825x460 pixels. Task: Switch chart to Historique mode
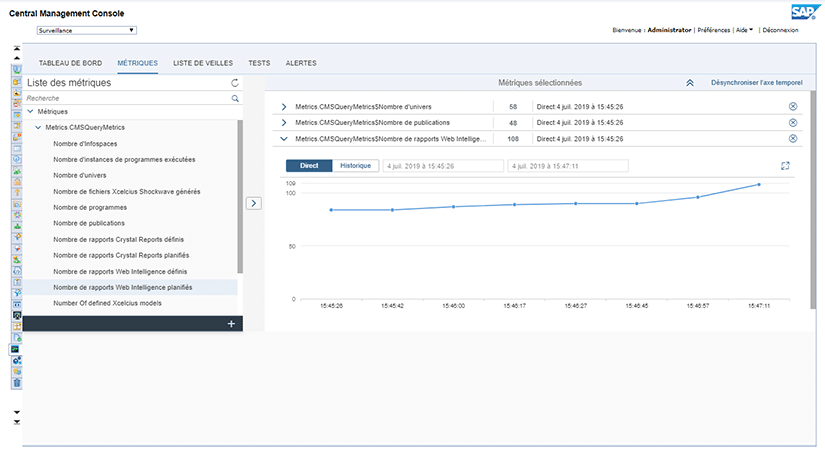tap(355, 166)
